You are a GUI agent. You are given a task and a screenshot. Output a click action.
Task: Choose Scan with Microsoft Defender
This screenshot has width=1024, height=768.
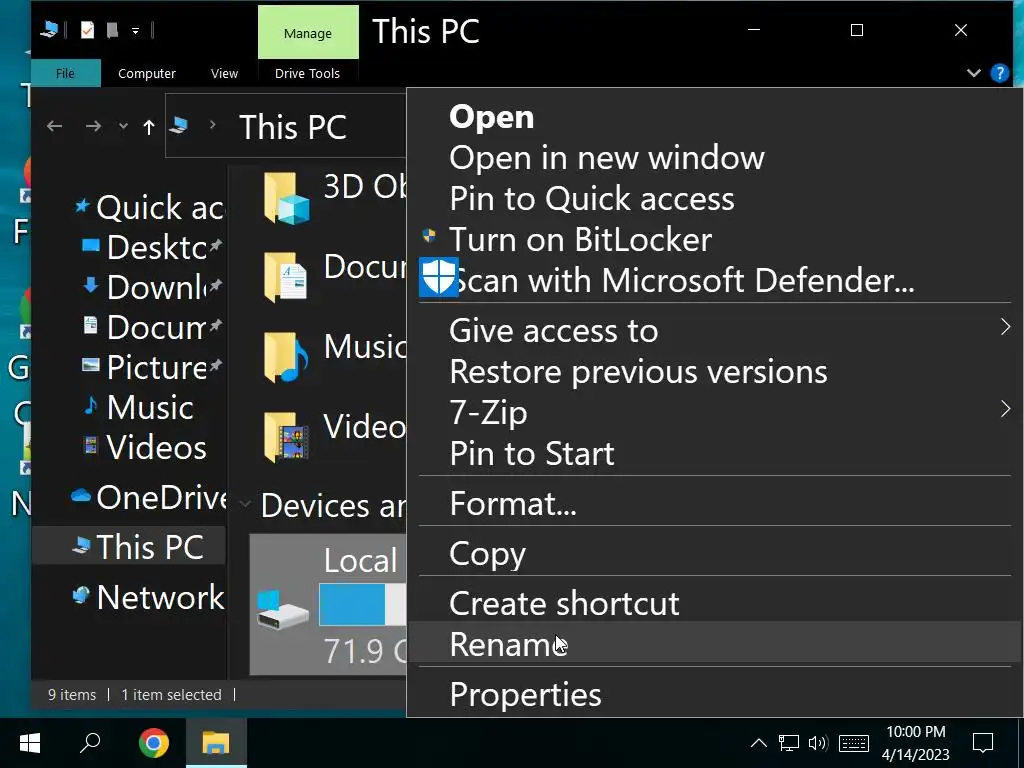click(x=714, y=280)
